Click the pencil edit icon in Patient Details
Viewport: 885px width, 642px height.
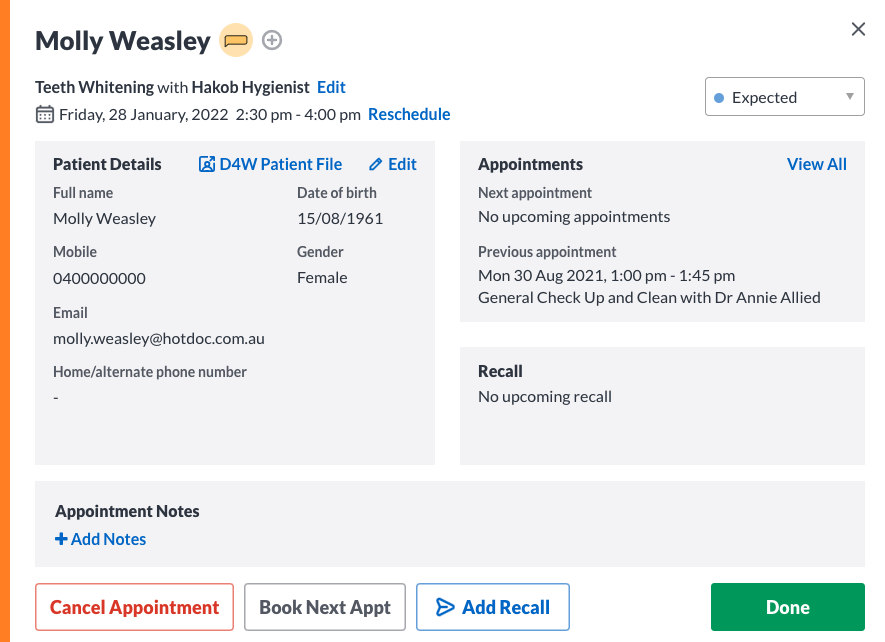(375, 164)
